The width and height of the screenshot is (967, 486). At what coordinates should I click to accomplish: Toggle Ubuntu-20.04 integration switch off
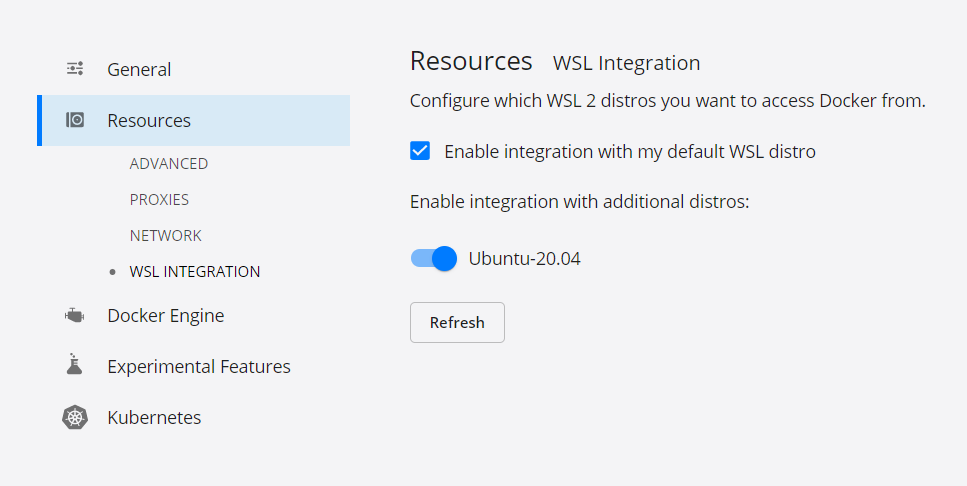coord(434,258)
